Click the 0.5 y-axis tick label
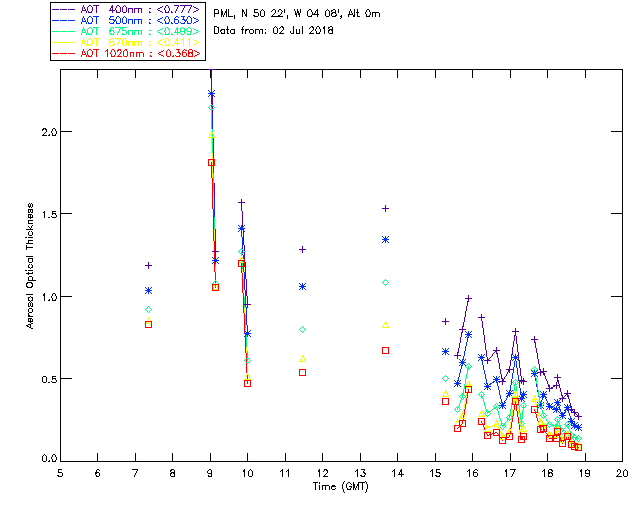Viewport: 640px width, 512px height. 49,379
